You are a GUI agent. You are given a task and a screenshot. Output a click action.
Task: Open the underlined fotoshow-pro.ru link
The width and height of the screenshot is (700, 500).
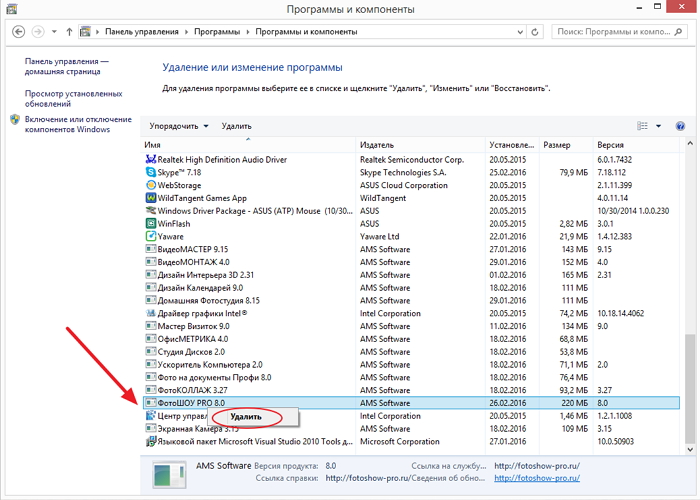coord(537,478)
